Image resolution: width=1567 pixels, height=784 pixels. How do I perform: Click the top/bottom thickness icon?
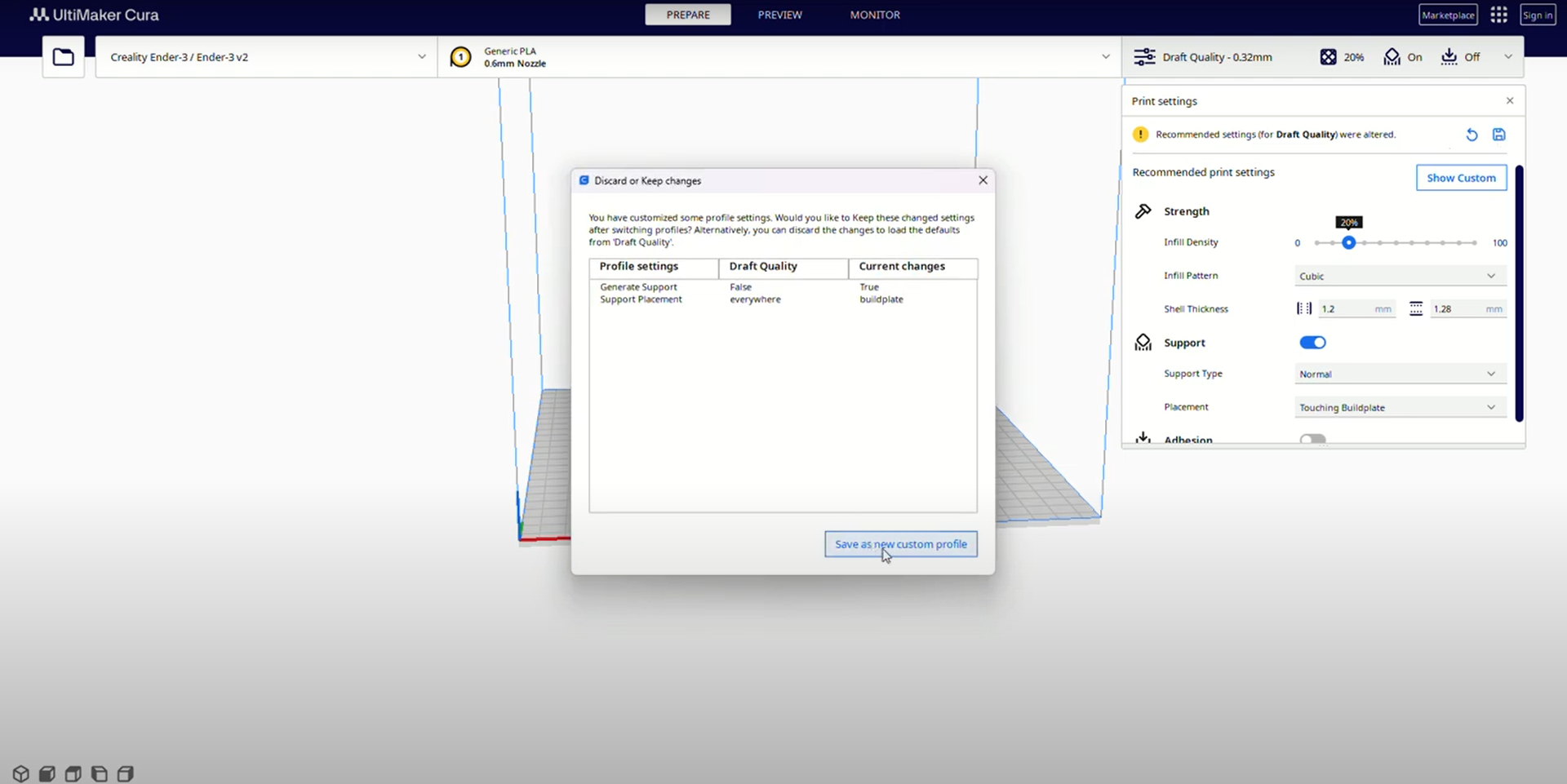click(x=1416, y=308)
